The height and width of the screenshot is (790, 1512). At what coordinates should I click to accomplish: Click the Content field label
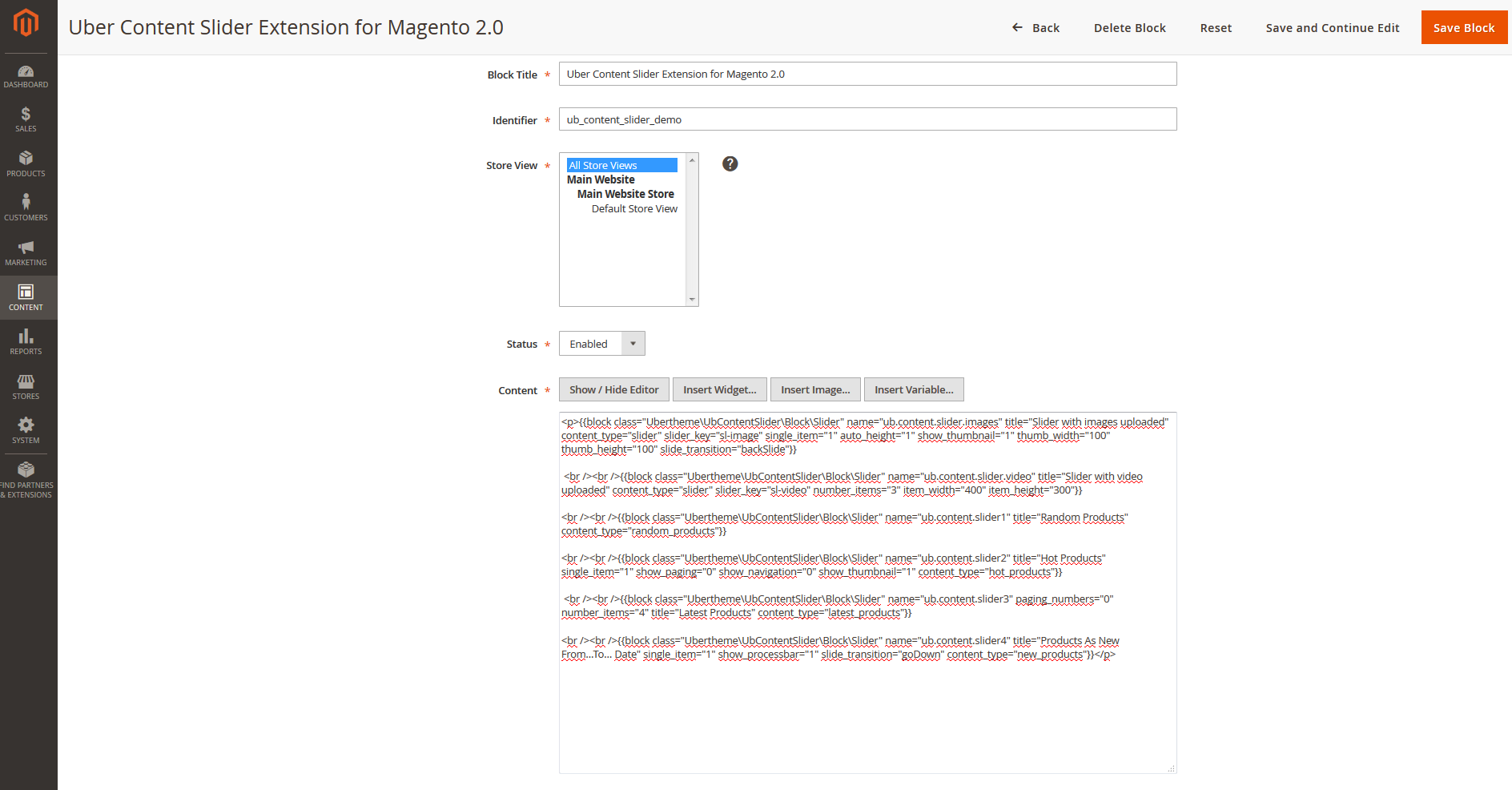coord(517,390)
